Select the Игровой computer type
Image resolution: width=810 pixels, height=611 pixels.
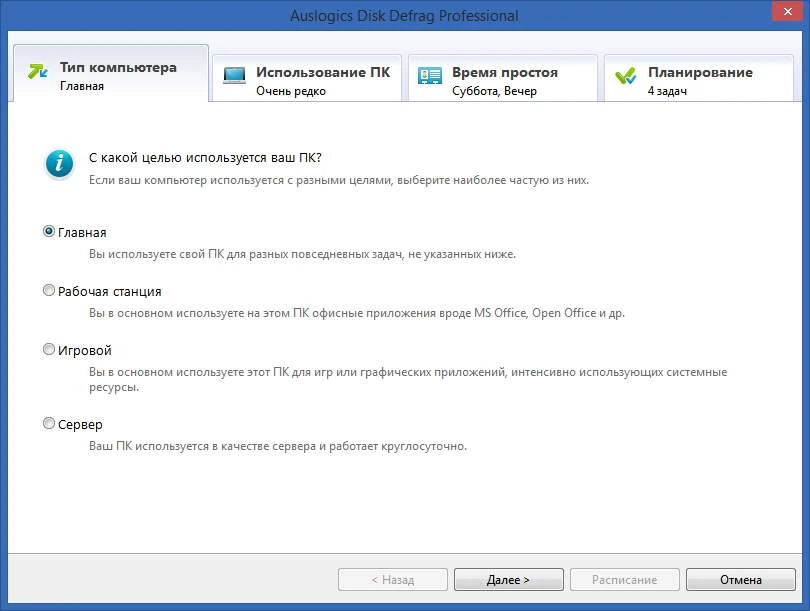(x=49, y=349)
